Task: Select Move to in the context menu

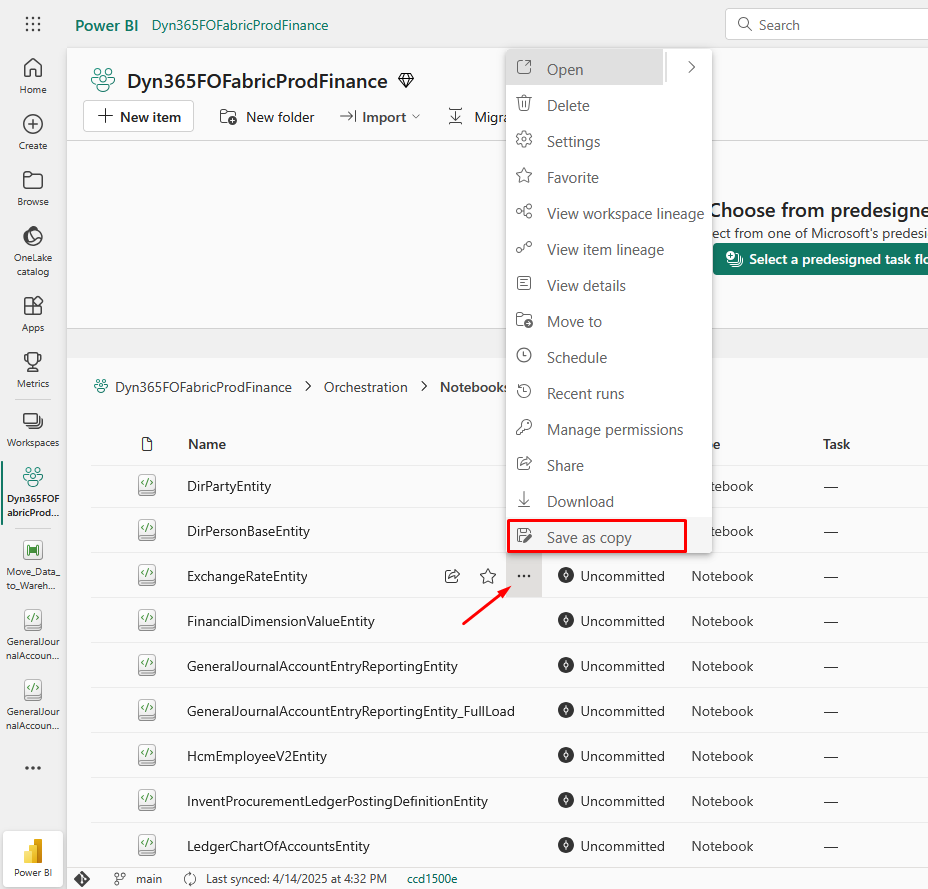Action: click(x=609, y=321)
